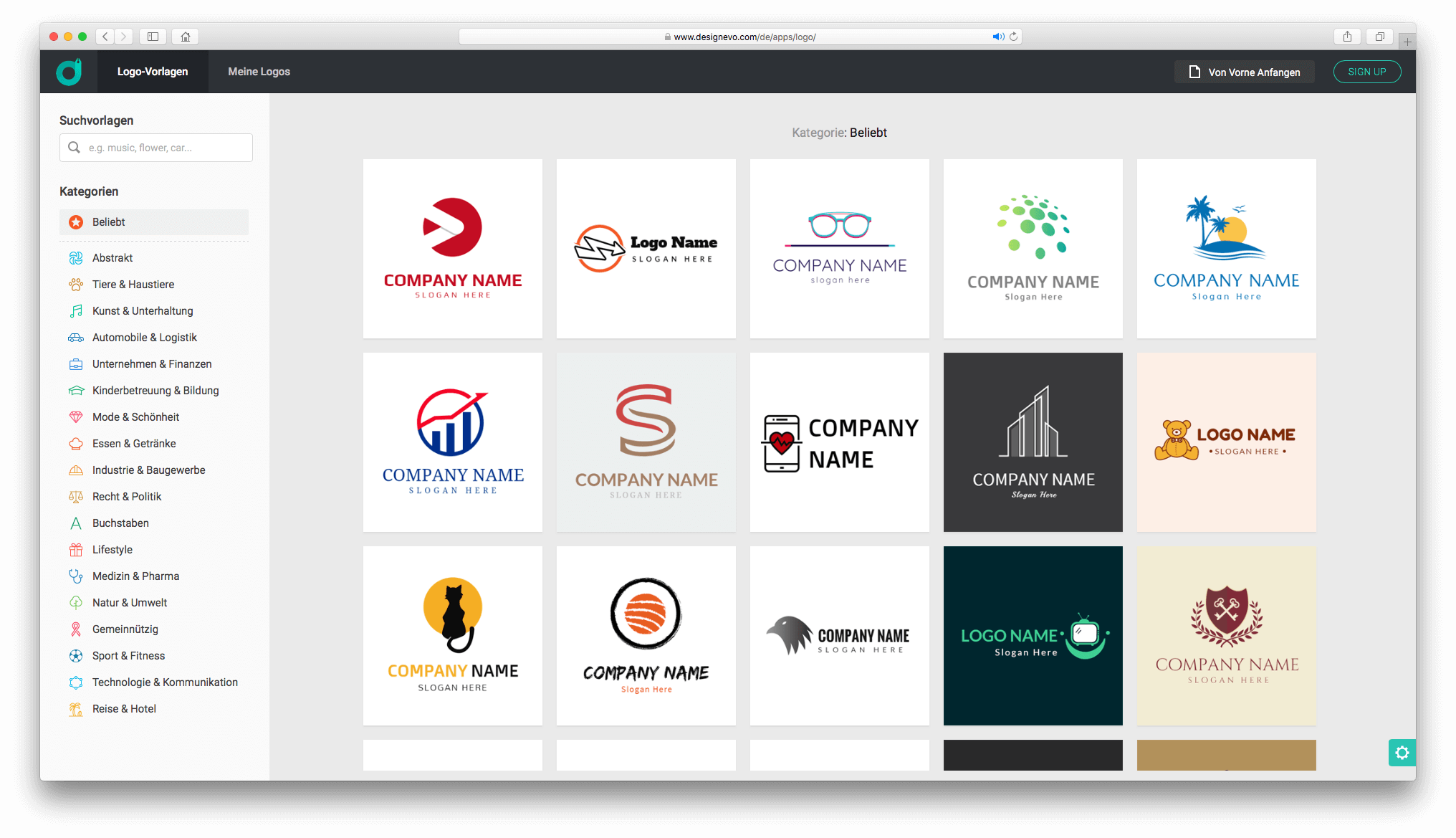The height and width of the screenshot is (838, 1456).
Task: Open the black cat logo template
Action: (453, 636)
